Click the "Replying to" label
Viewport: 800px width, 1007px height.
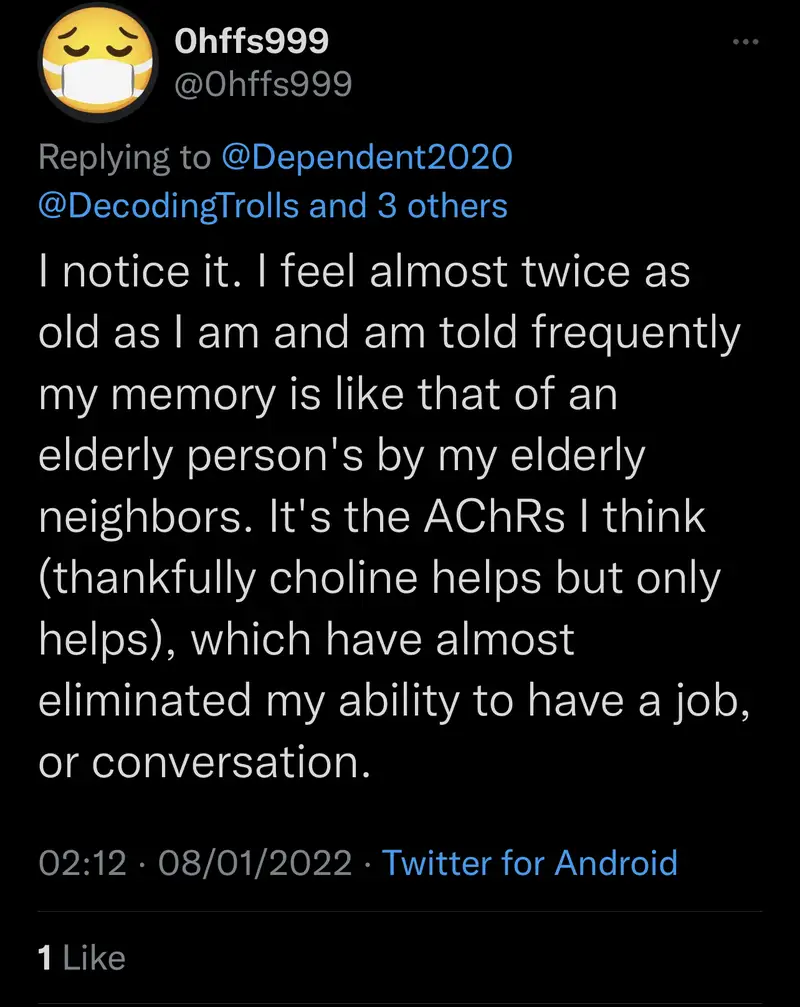(x=124, y=157)
